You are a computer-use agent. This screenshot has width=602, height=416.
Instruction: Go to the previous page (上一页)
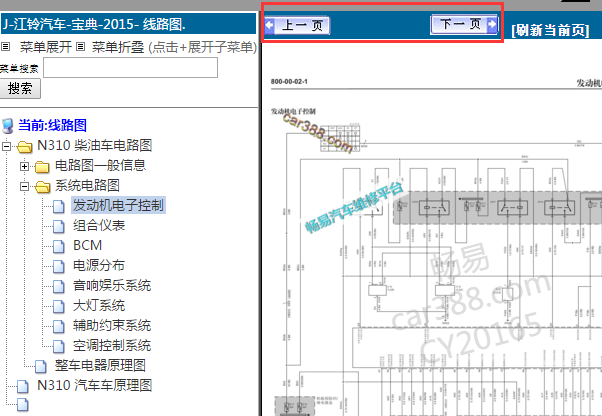[x=297, y=26]
